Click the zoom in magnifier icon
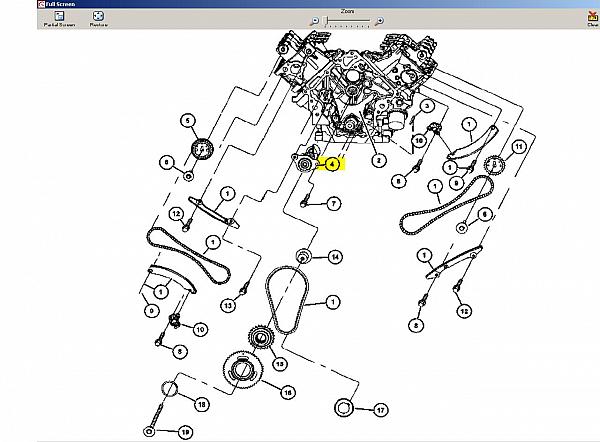This screenshot has width=600, height=442. tap(379, 21)
